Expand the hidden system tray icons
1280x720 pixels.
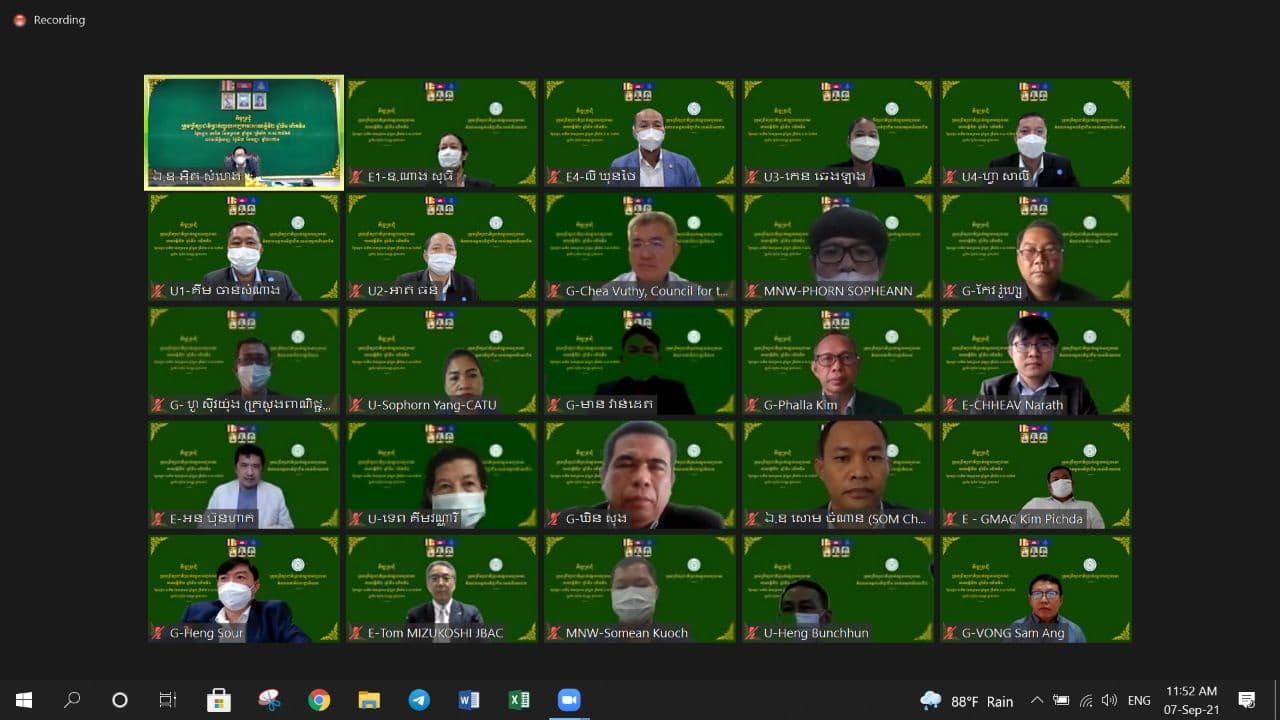pyautogui.click(x=1037, y=701)
